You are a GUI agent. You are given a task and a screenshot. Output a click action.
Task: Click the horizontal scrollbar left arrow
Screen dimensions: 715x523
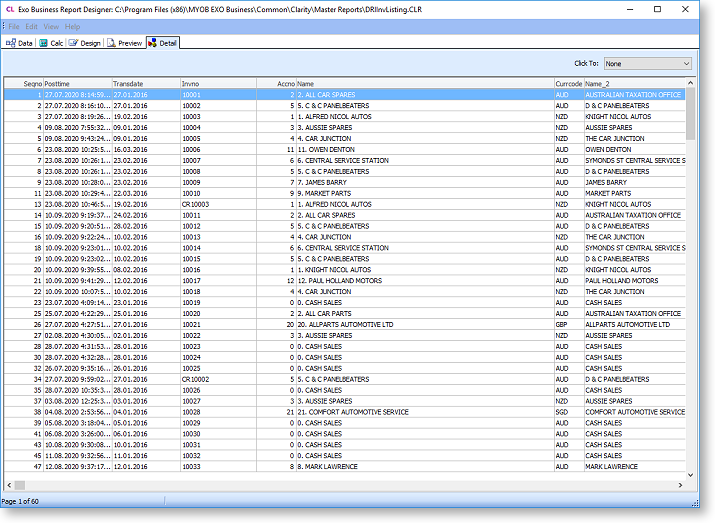pos(9,485)
